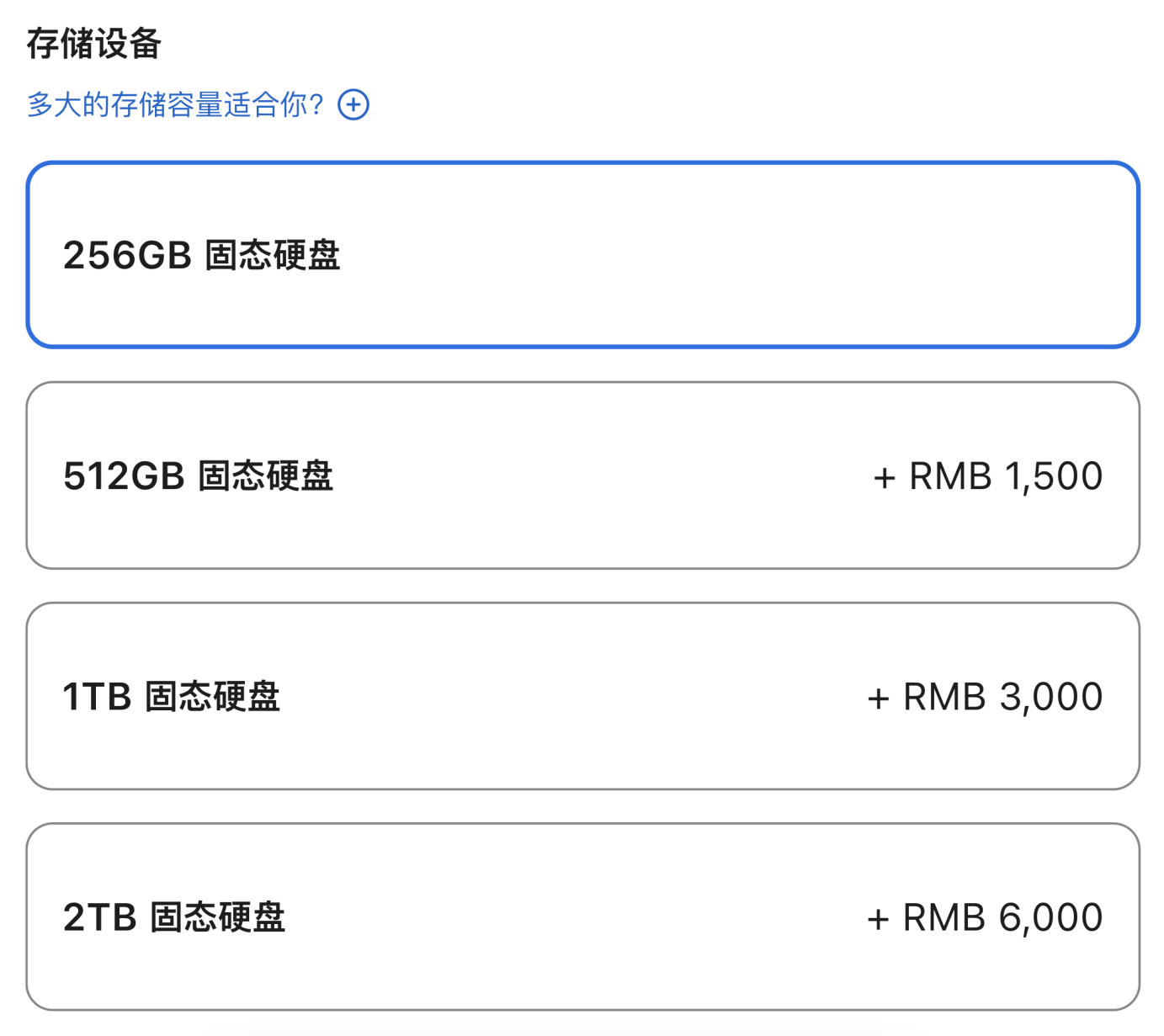Screen dimensions: 1164x1036
Task: Click the 2TB 固态硬盘 label text
Action: pyautogui.click(x=174, y=917)
